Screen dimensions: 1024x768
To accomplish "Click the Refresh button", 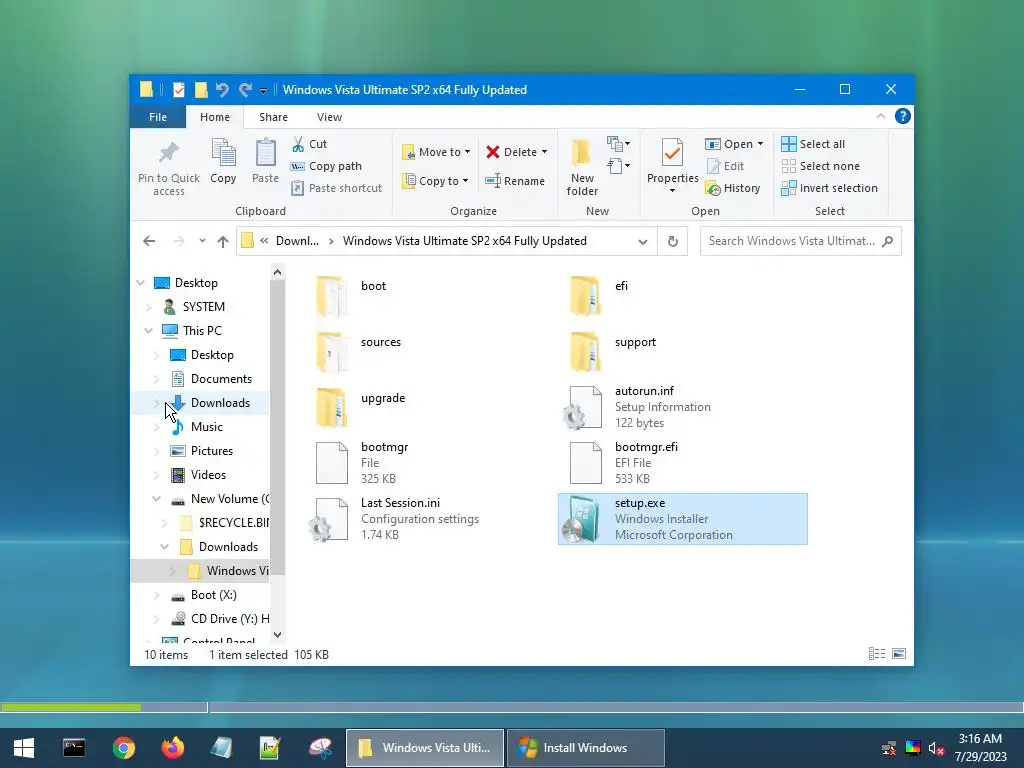I will [x=673, y=242].
